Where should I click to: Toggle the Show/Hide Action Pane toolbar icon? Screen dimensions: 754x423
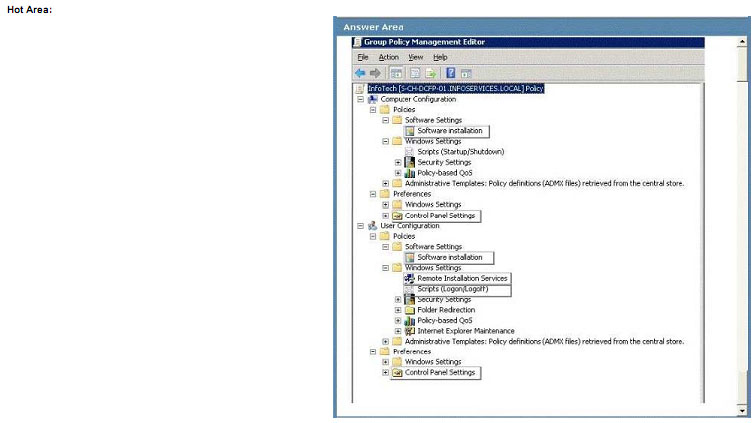(466, 73)
